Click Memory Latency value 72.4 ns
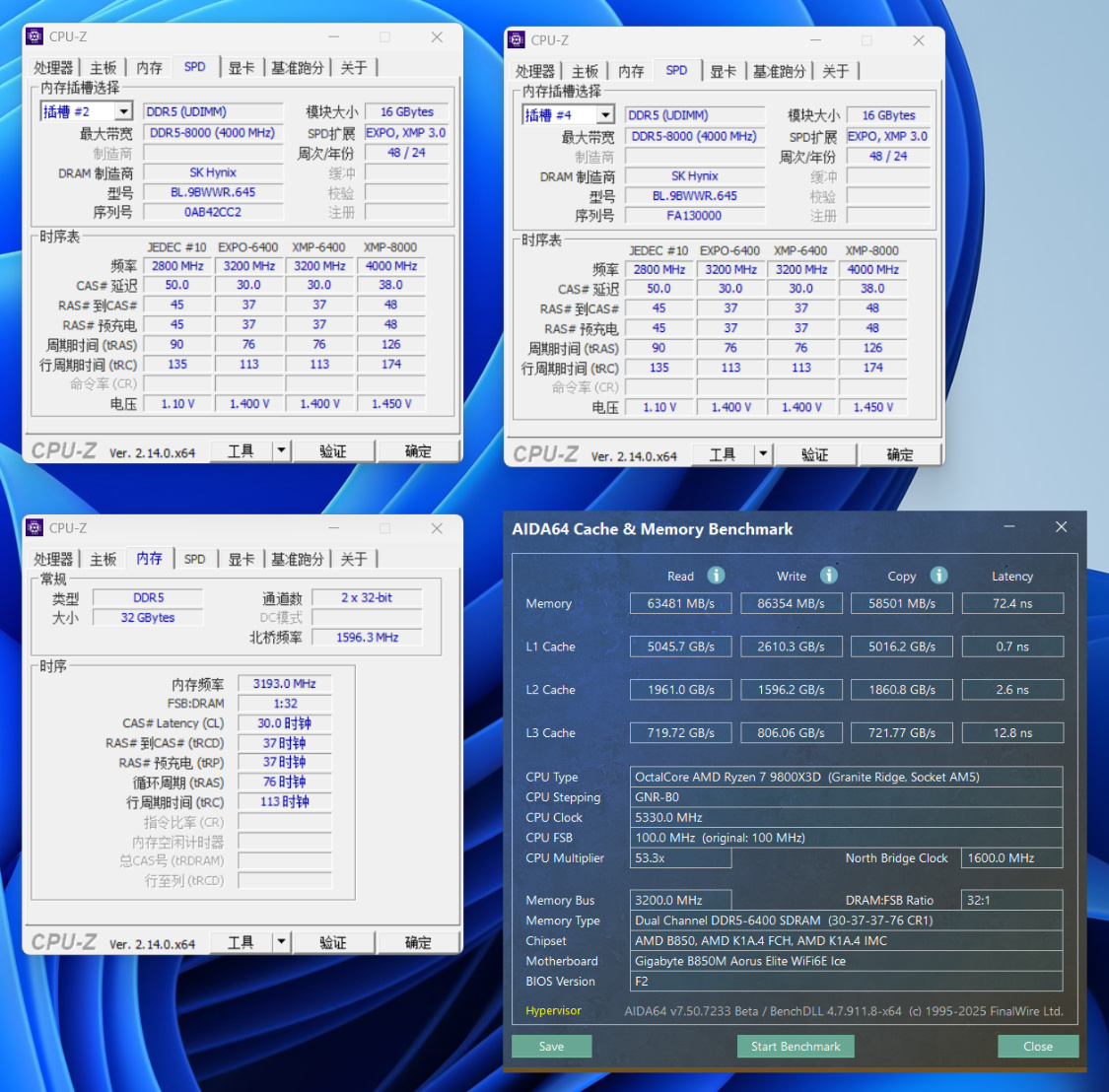Viewport: 1109px width, 1092px height. (x=1012, y=603)
